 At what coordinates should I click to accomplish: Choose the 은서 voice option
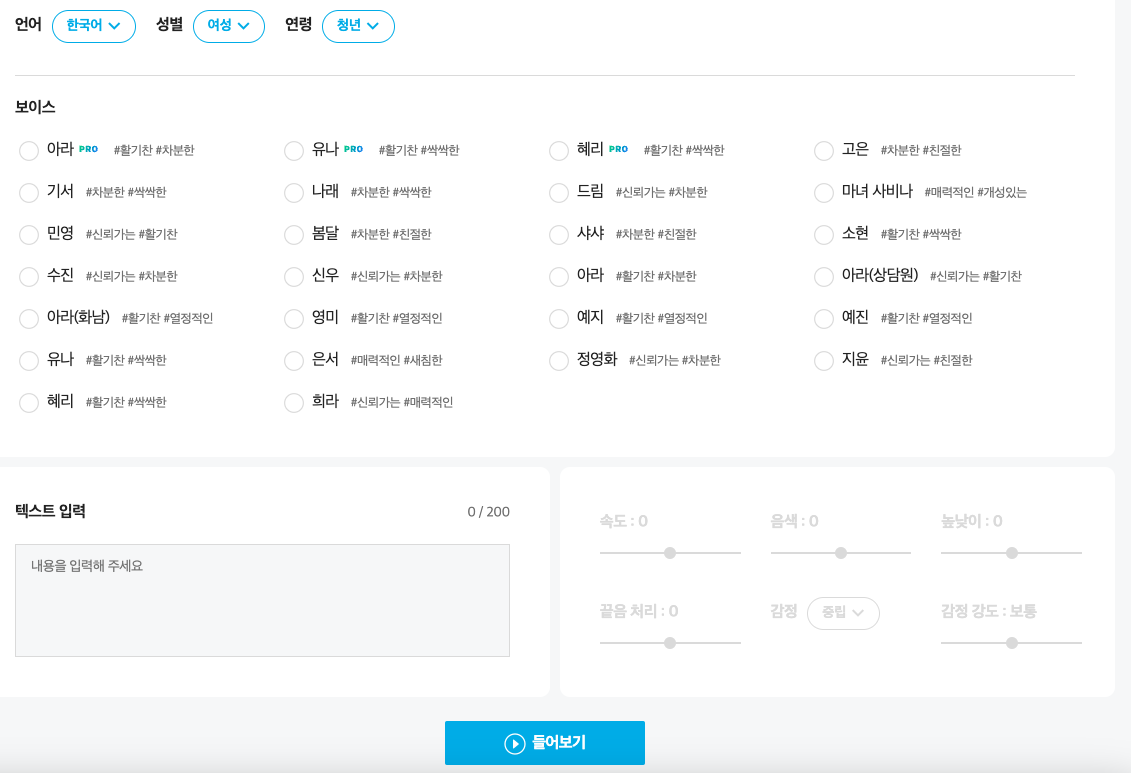pos(294,361)
